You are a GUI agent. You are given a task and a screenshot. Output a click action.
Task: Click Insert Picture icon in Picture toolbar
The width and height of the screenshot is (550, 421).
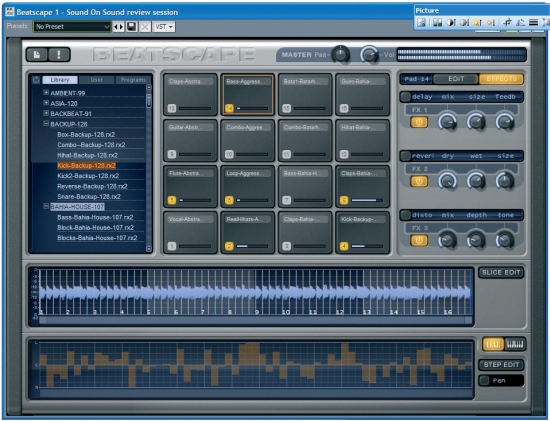coord(421,23)
